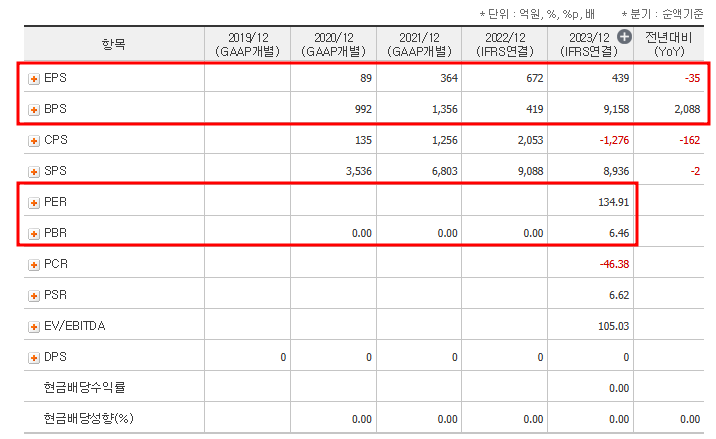
Task: Select SPS value 9,088
Action: click(531, 171)
